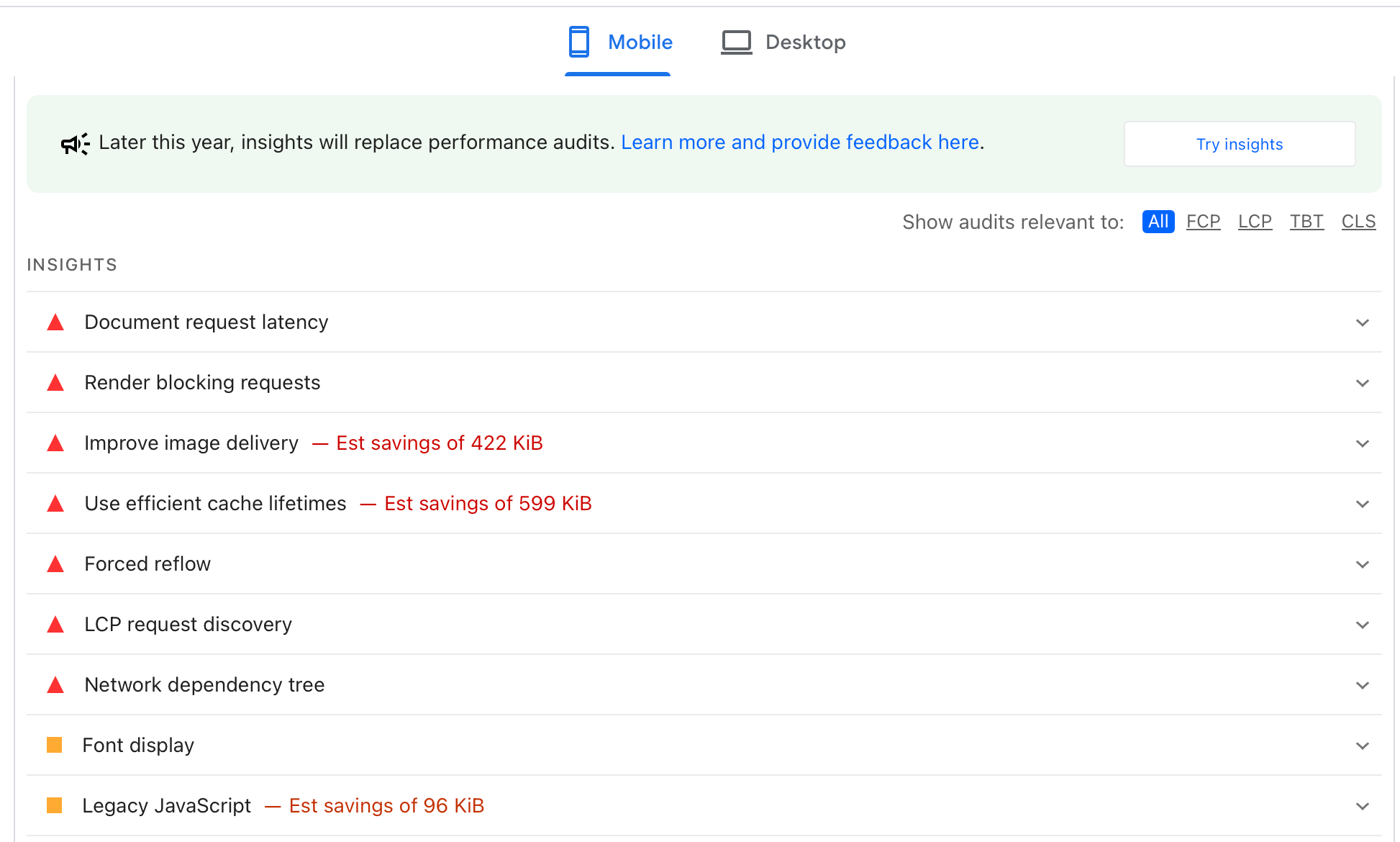The width and height of the screenshot is (1400, 842).
Task: Expand LCP request discovery chevron
Action: (x=1363, y=625)
